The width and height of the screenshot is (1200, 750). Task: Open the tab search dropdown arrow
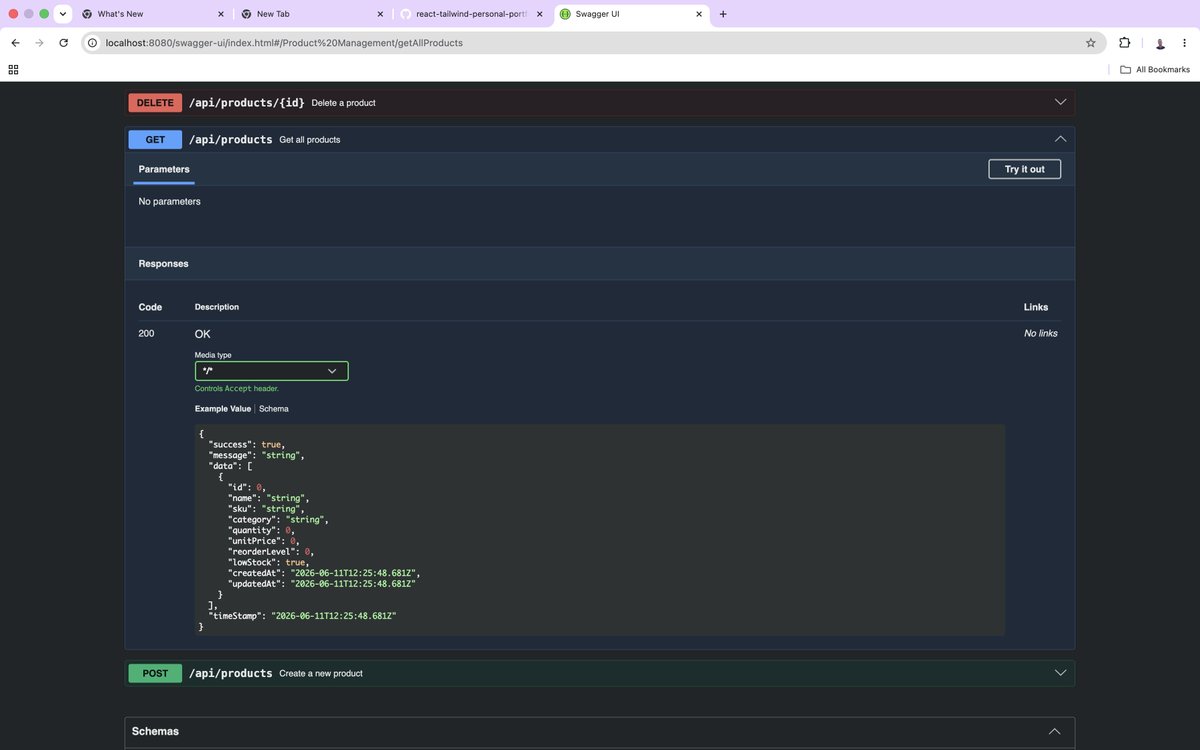63,14
